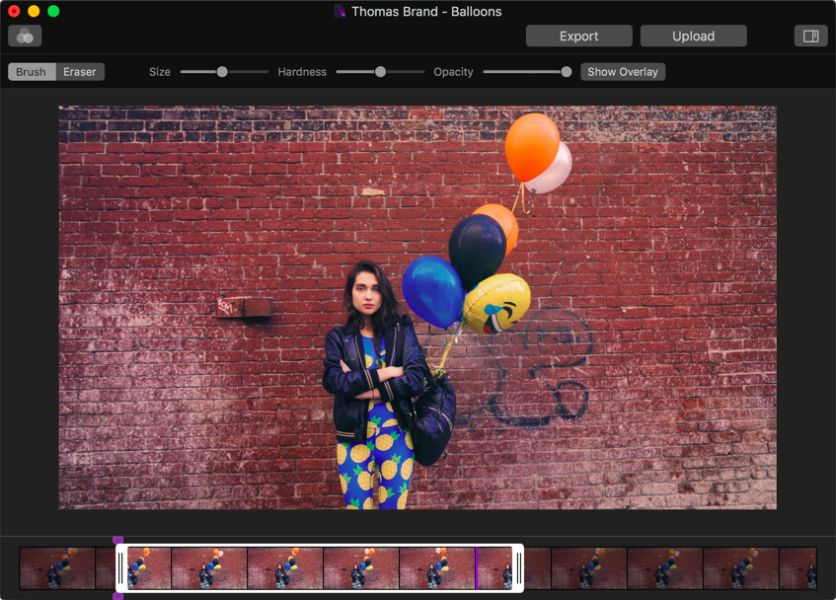Toggle the Show Overlay button
This screenshot has height=600, width=836.
[x=622, y=72]
